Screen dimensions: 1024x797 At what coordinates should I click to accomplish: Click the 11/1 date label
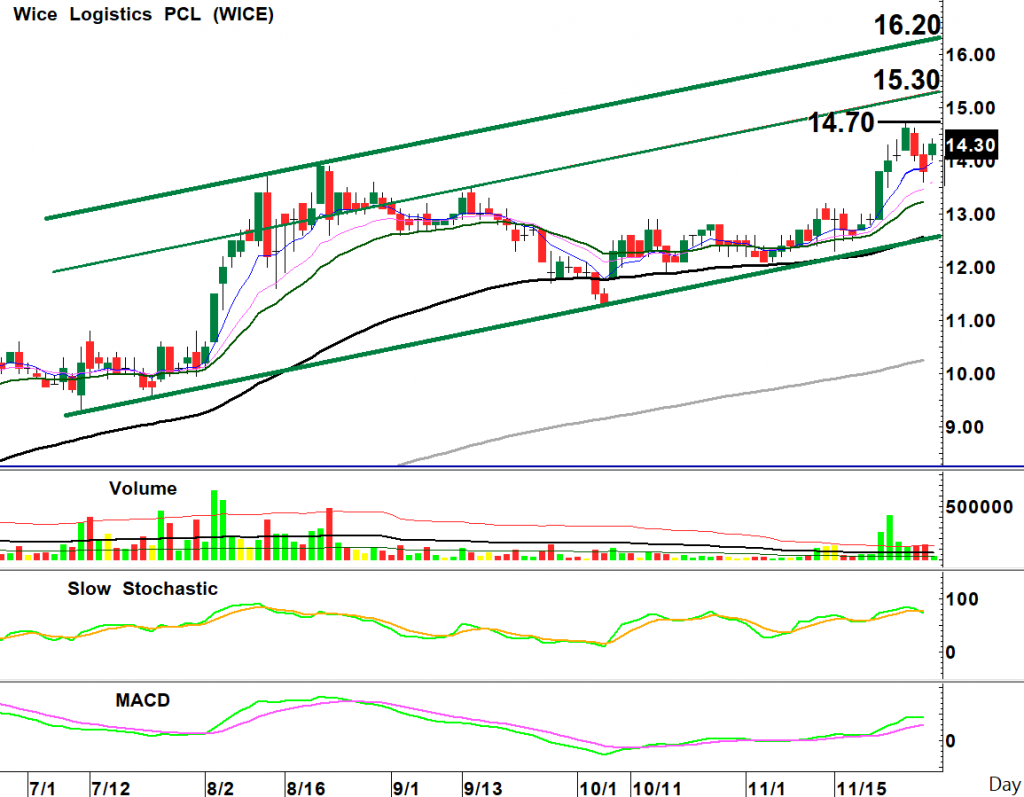point(767,788)
